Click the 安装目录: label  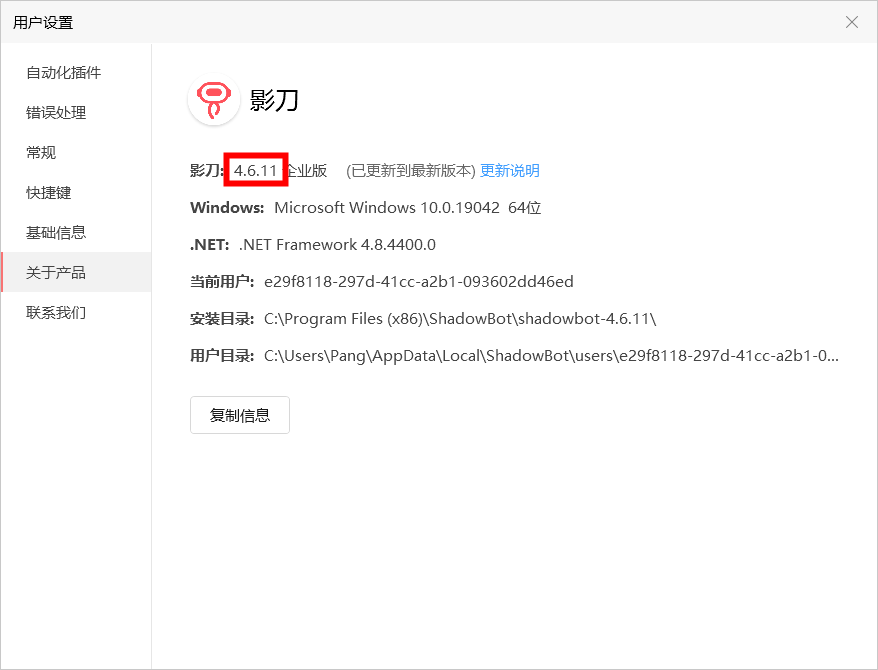click(x=222, y=318)
